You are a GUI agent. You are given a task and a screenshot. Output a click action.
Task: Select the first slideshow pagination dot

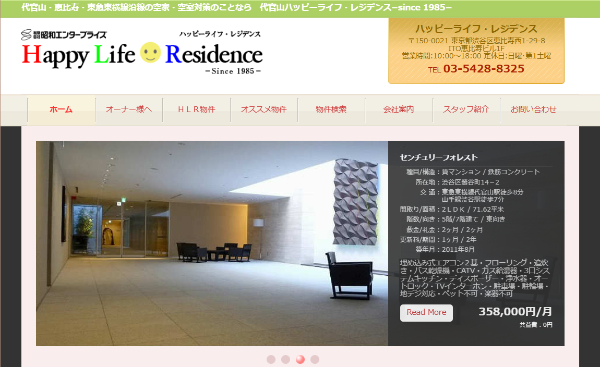pos(271,359)
